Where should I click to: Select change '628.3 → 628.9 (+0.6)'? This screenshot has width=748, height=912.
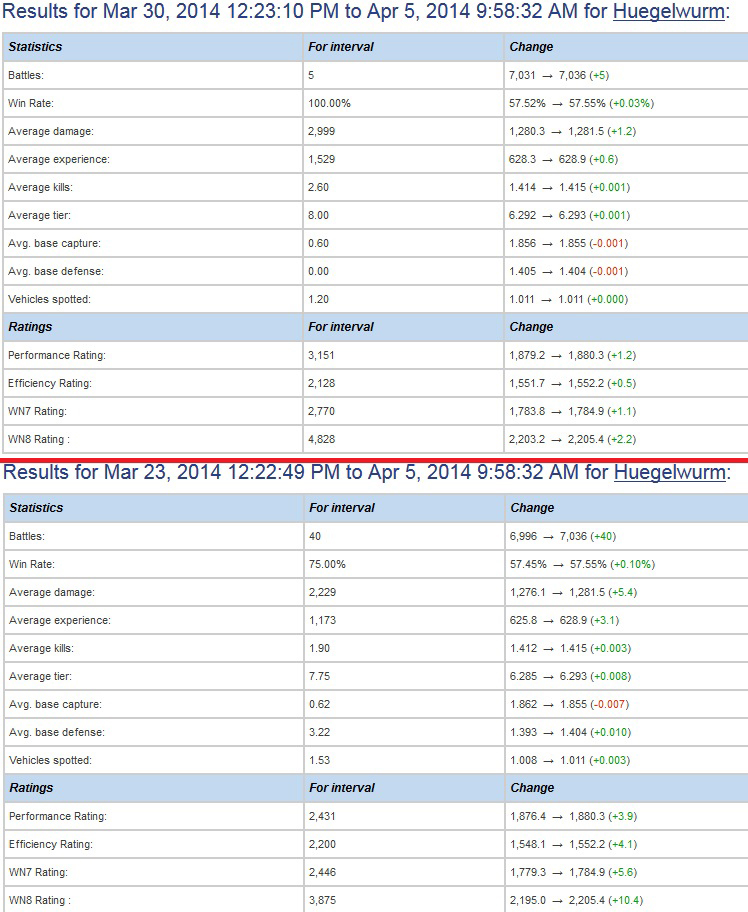(563, 159)
